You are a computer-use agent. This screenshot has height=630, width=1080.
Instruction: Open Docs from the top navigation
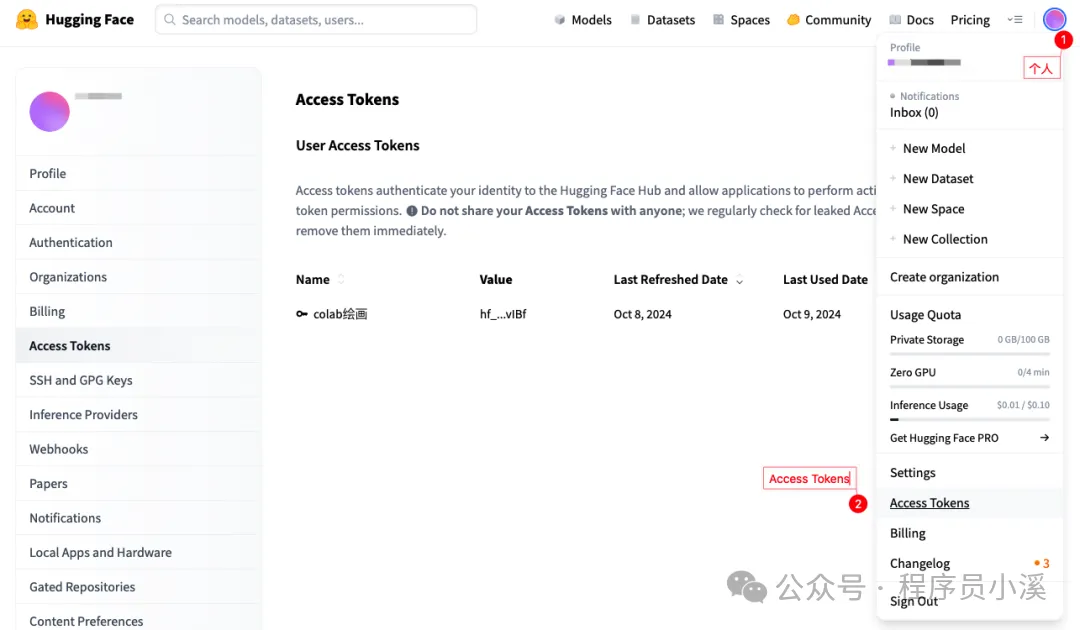(911, 20)
